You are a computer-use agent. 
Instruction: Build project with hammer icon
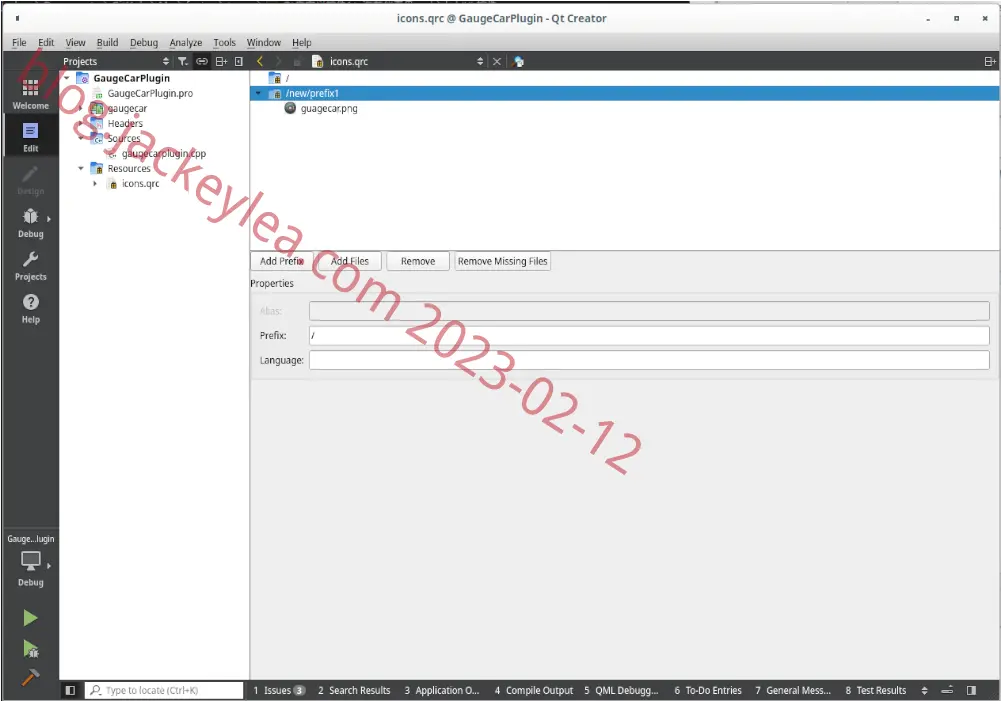tap(30, 677)
